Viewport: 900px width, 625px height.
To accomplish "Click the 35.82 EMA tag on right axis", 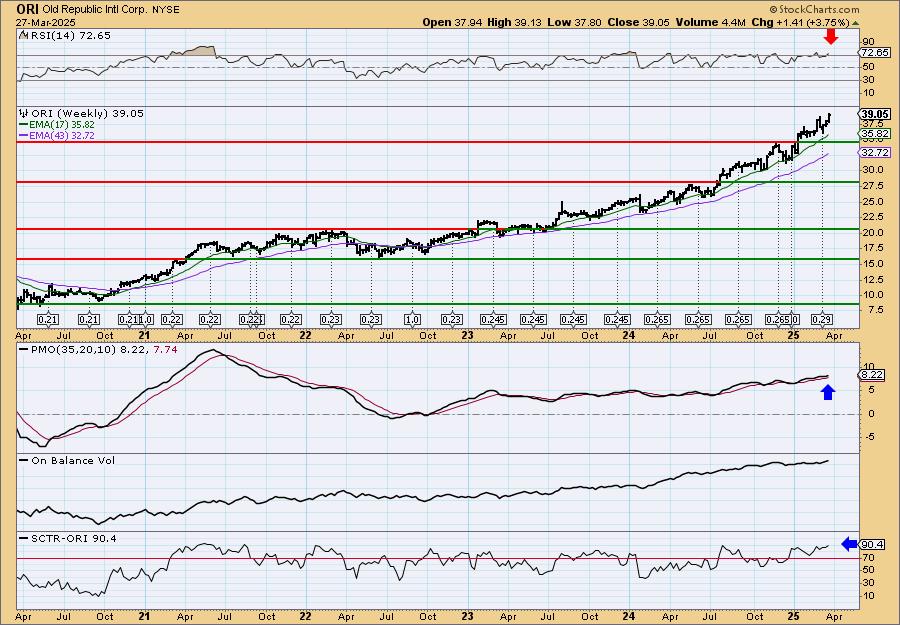I will click(876, 134).
